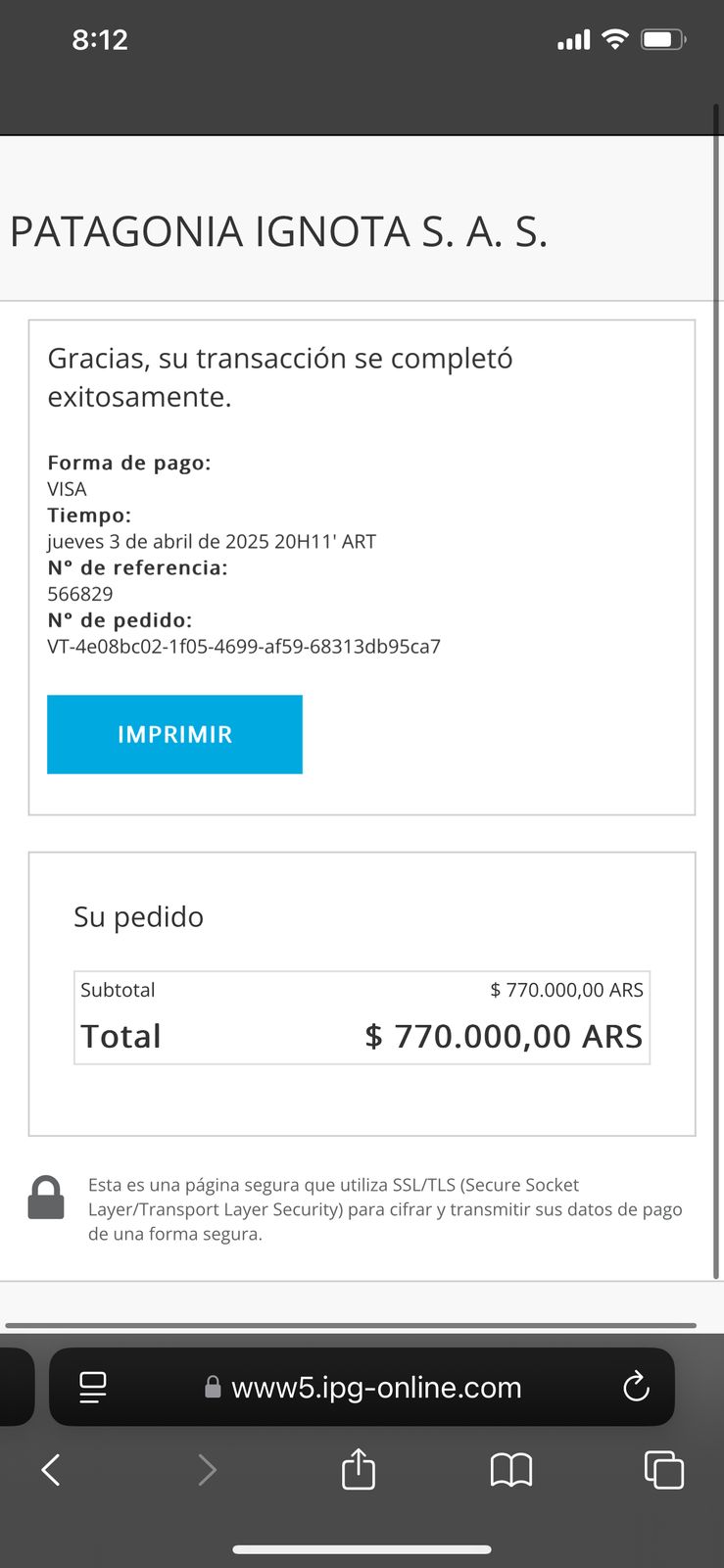Reload the page in address bar
The width and height of the screenshot is (724, 1568).
pos(636,1387)
